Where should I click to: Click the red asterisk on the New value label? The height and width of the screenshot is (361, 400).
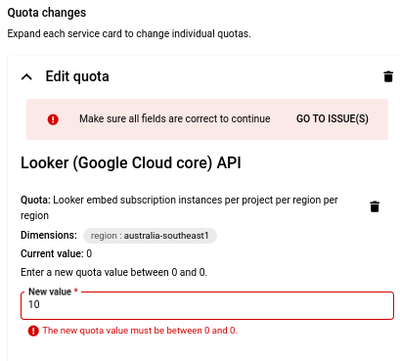[x=76, y=291]
